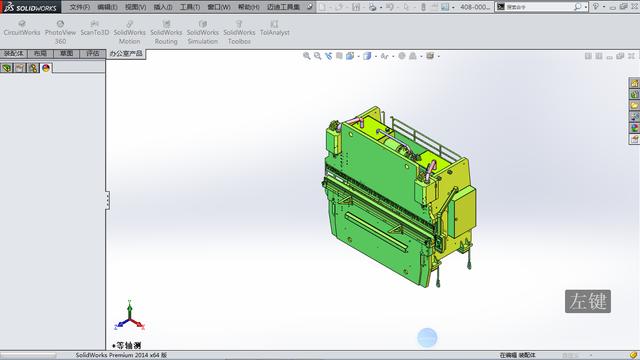The image size is (640, 360).
Task: Click the Help question mark icon
Action: pos(596,7)
